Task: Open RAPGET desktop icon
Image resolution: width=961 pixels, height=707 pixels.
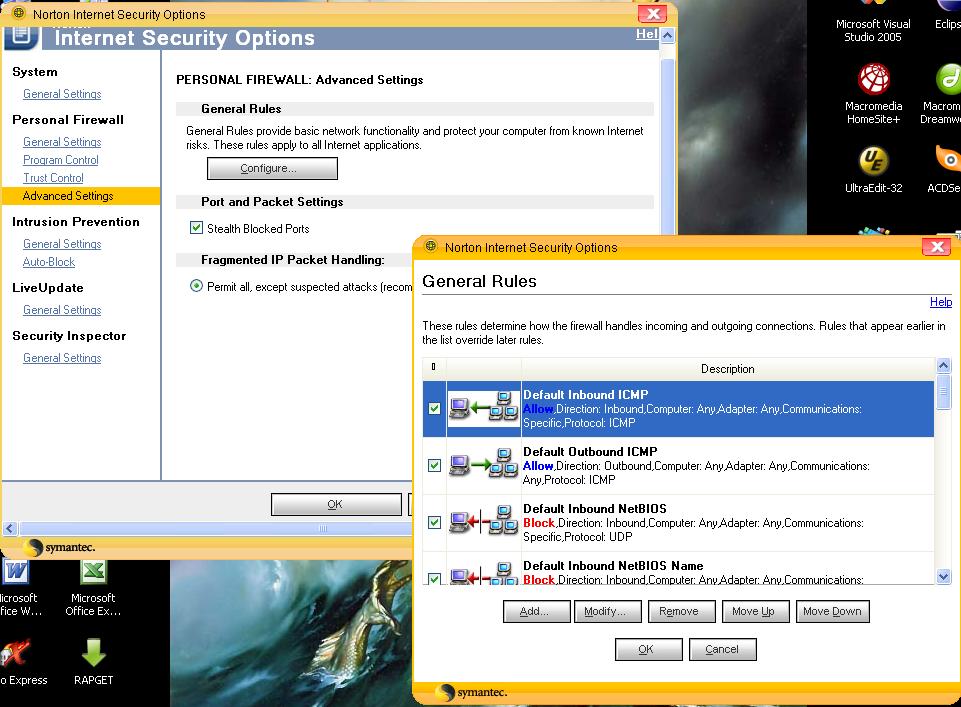Action: (x=93, y=662)
